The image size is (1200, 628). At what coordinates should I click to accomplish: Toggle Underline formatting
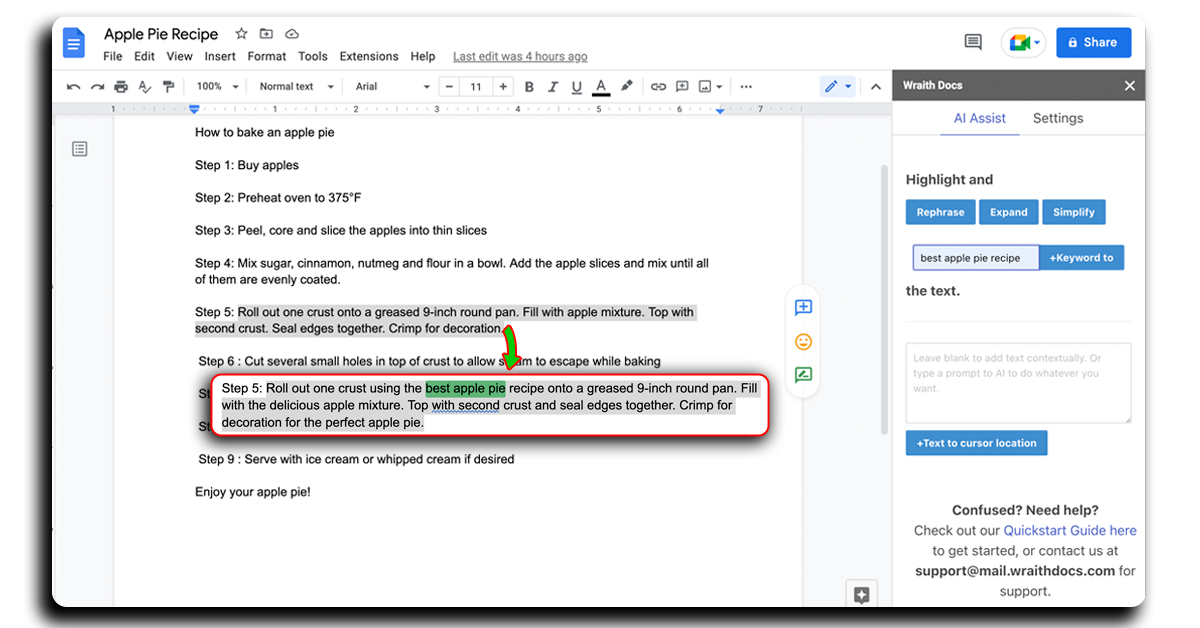click(576, 87)
